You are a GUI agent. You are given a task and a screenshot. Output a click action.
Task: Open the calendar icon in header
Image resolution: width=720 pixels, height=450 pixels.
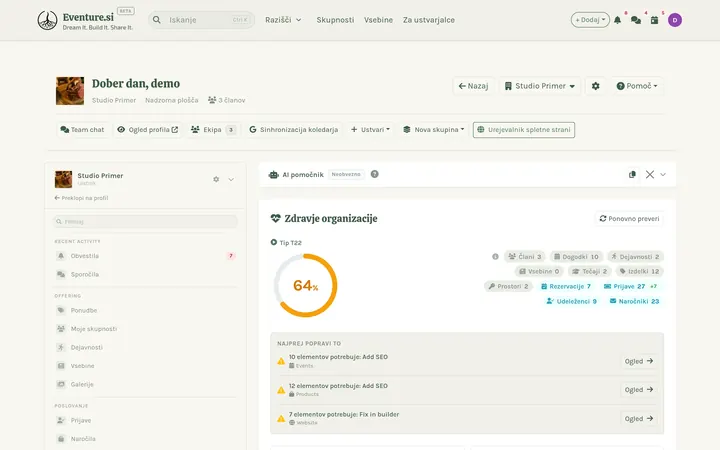[654, 20]
